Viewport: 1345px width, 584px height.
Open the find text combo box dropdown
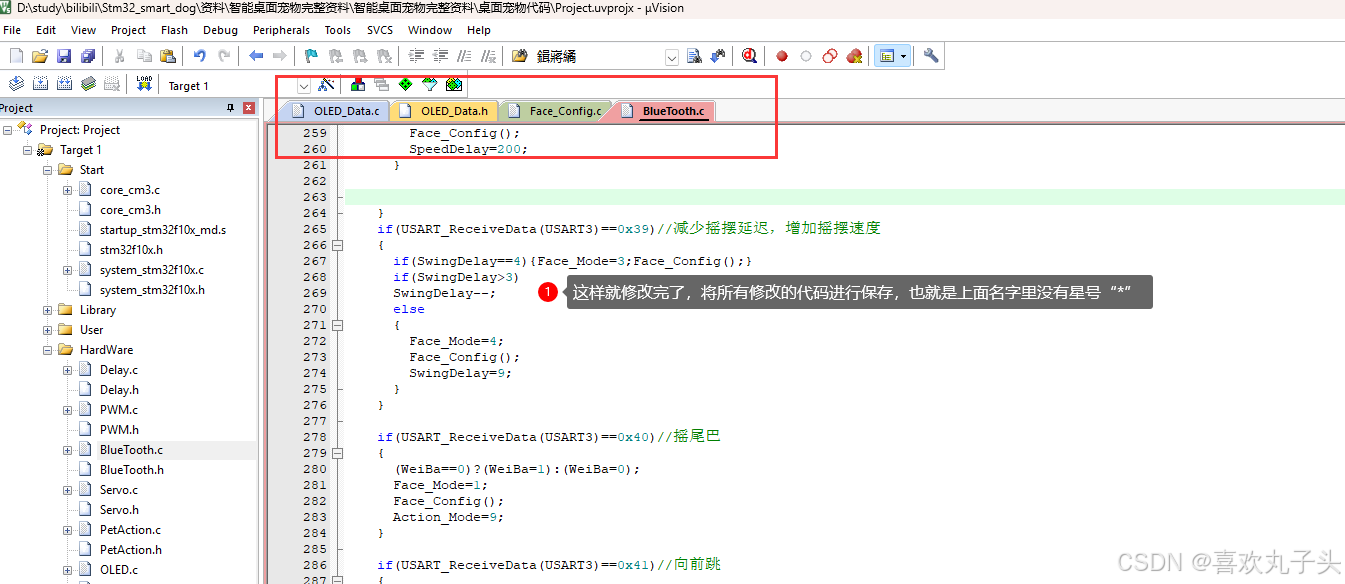tap(672, 57)
